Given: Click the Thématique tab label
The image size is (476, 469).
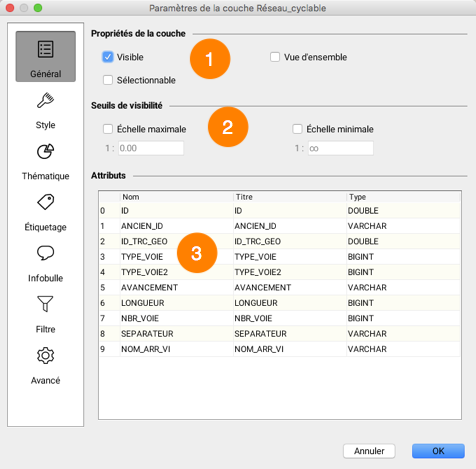Looking at the screenshot, I should click(45, 176).
